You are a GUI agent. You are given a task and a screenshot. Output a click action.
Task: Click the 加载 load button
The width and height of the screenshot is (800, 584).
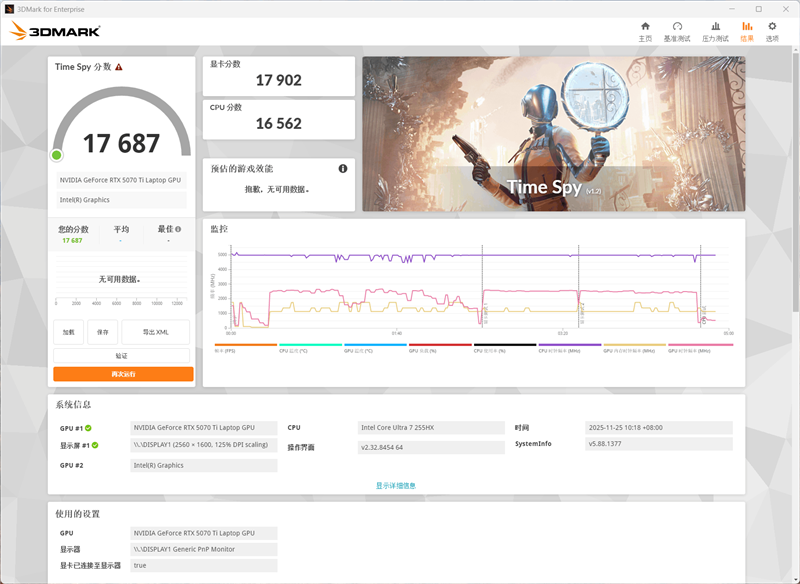pyautogui.click(x=68, y=332)
